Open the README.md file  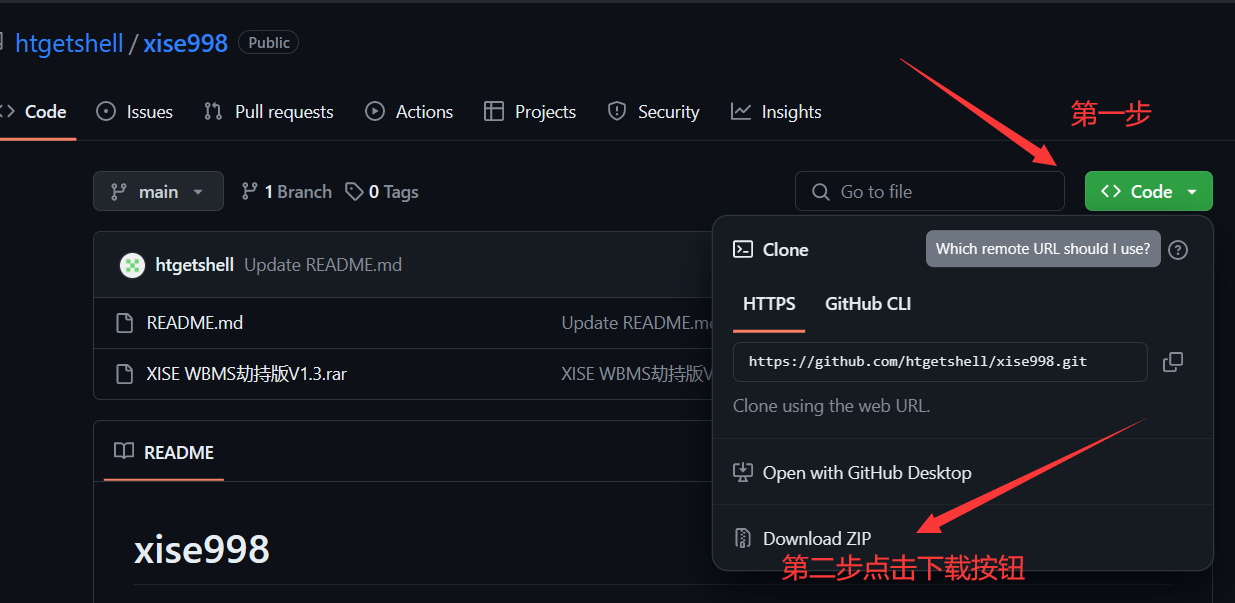(x=195, y=323)
